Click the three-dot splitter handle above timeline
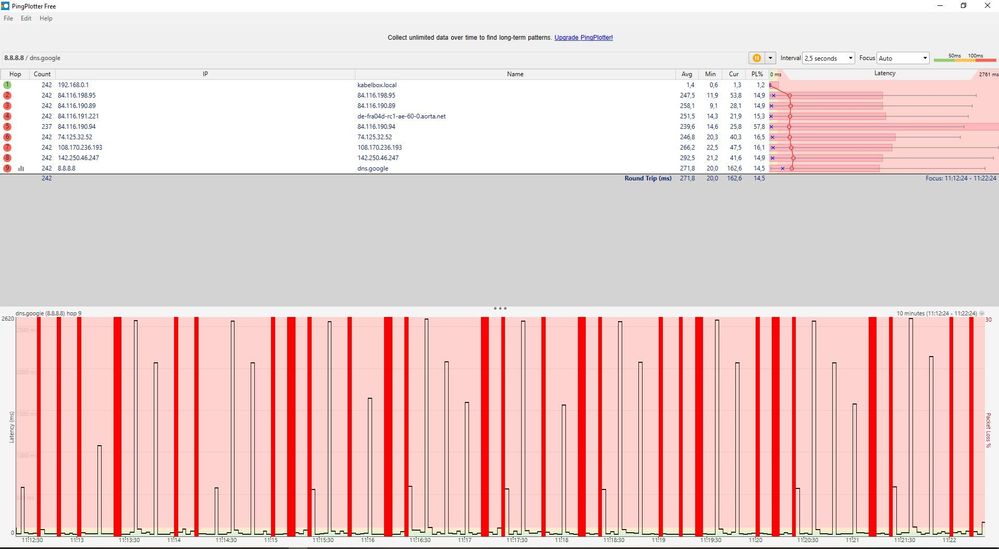Screen dimensions: 999x549 [x=500, y=308]
